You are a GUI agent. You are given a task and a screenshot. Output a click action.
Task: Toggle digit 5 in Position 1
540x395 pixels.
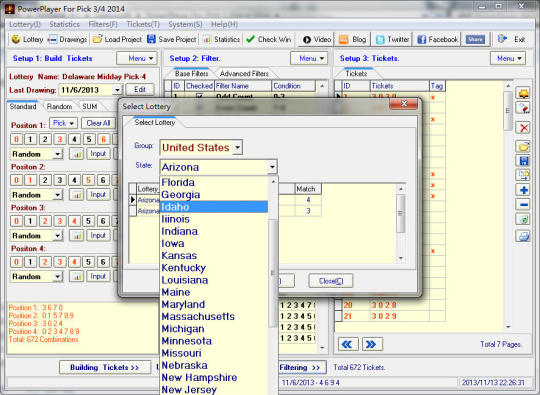coord(89,139)
